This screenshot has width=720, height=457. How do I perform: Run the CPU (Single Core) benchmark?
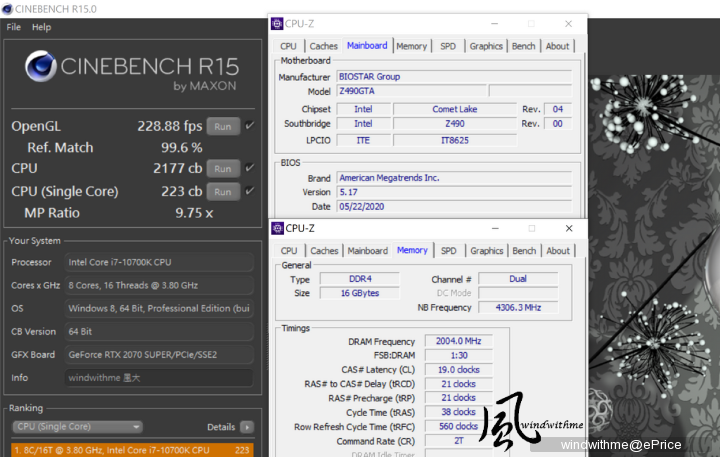click(223, 192)
